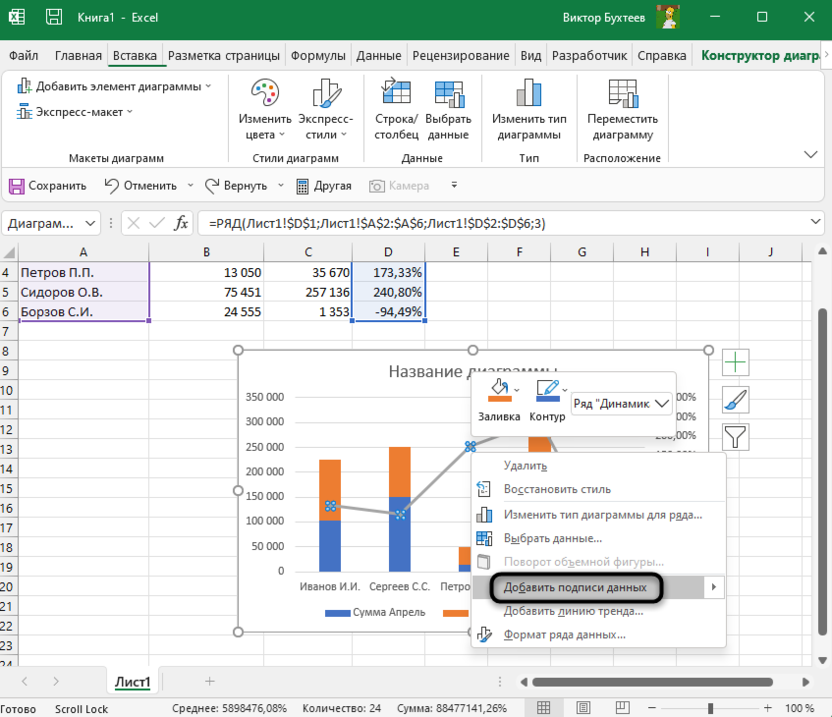Viewport: 832px width, 717px height.
Task: Select the Лист1 sheet tab
Action: click(133, 682)
